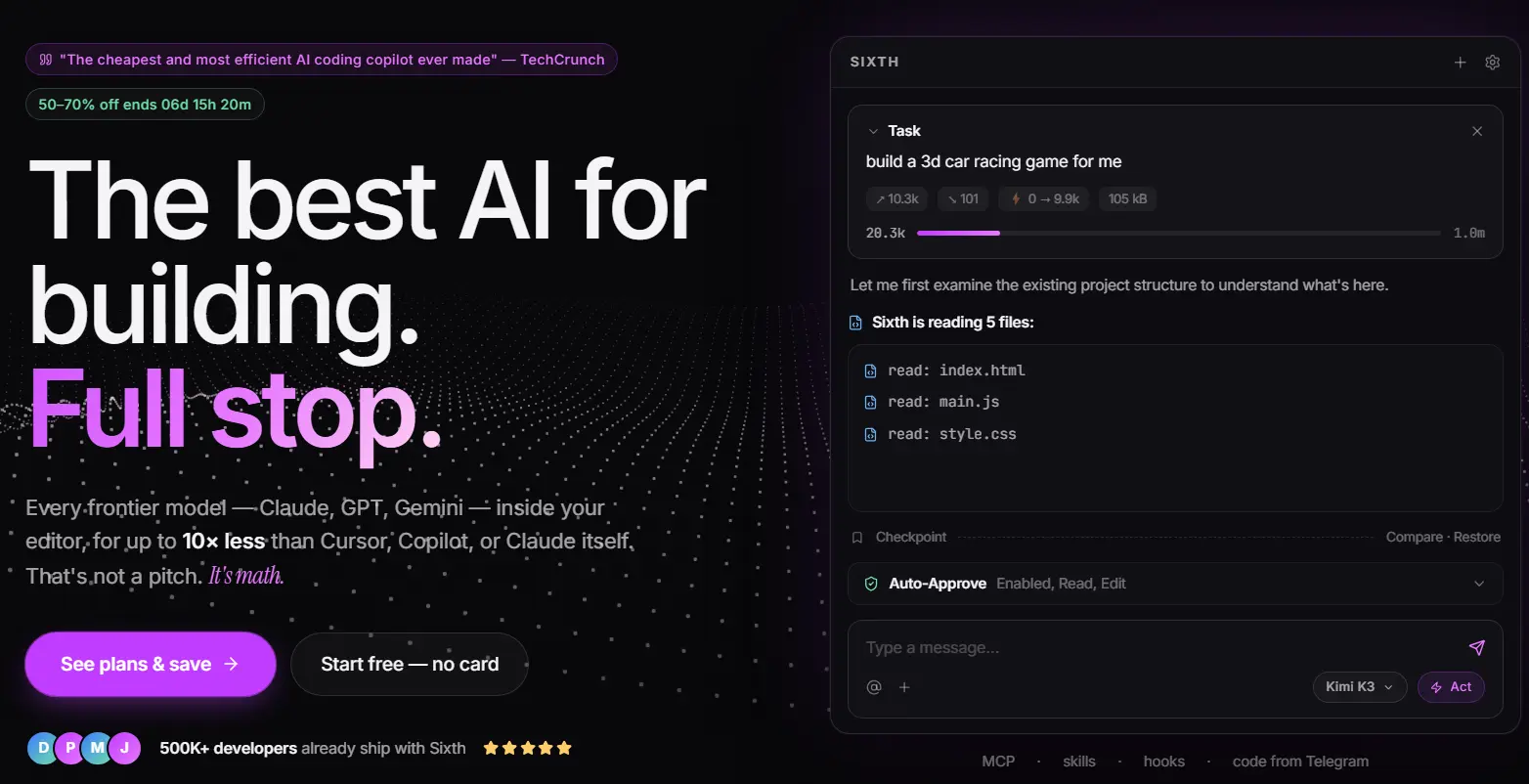This screenshot has height=784, width=1529.
Task: Click the Checkpoint bookmark icon
Action: click(x=857, y=538)
